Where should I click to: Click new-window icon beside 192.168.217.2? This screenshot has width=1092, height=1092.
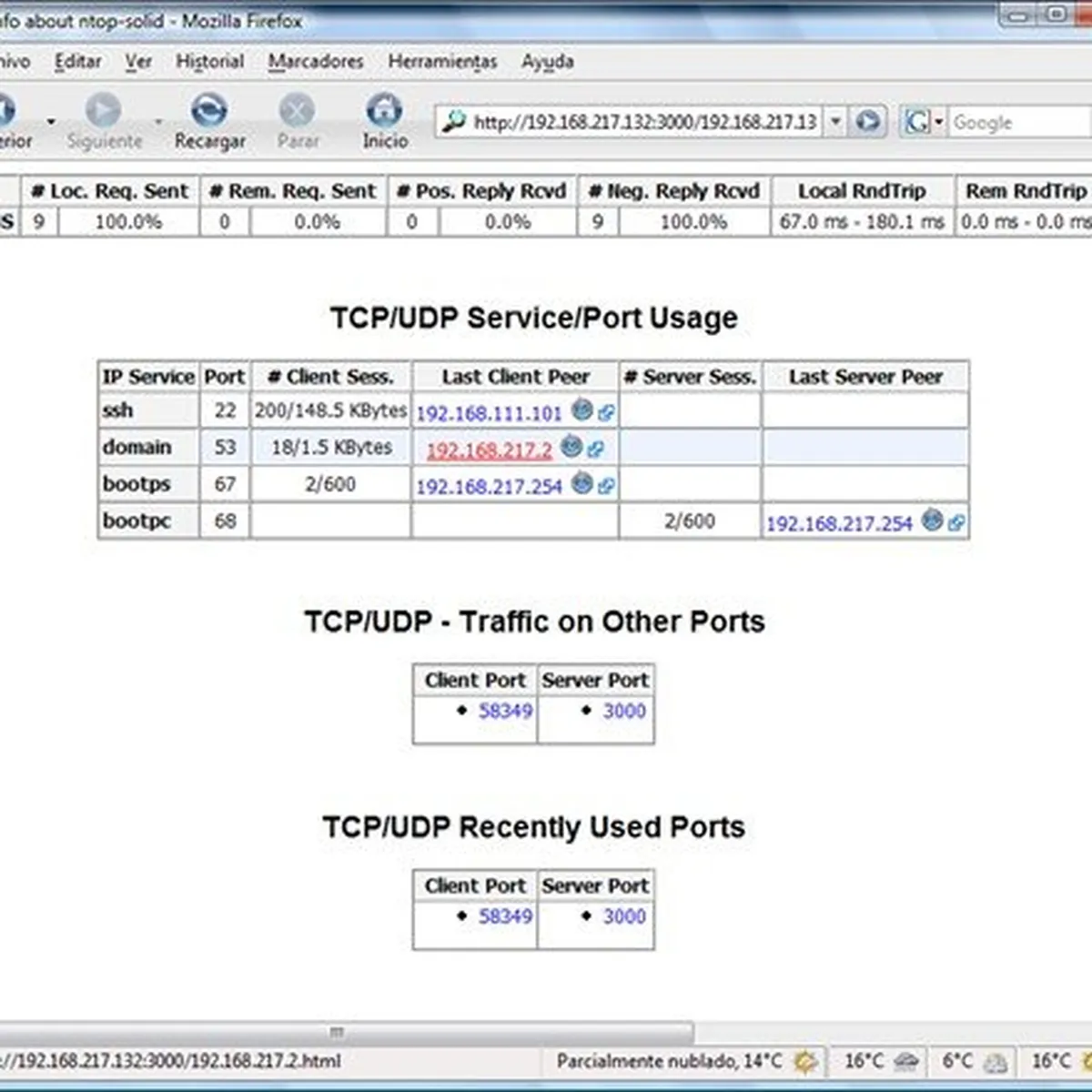(595, 449)
